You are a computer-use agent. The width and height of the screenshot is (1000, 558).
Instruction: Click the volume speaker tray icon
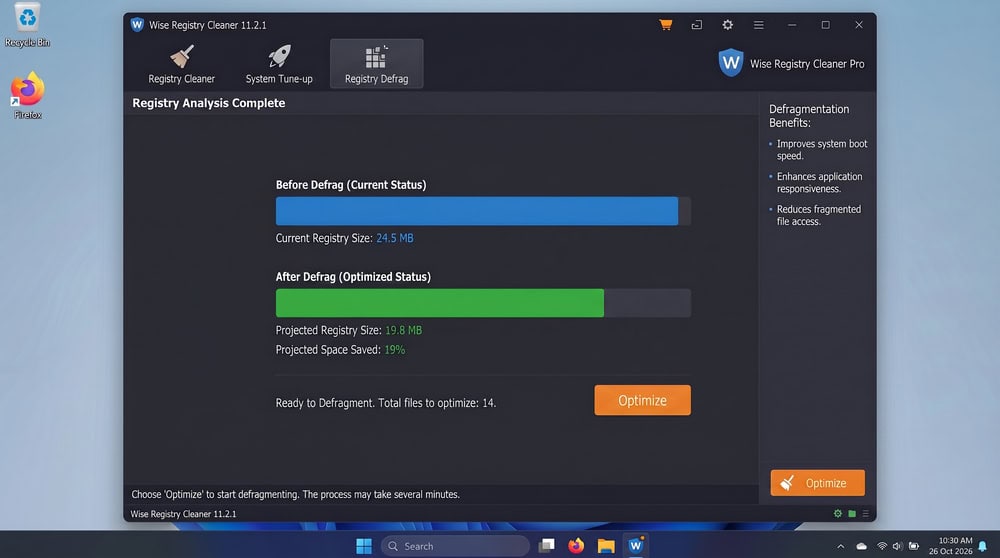[x=897, y=547]
